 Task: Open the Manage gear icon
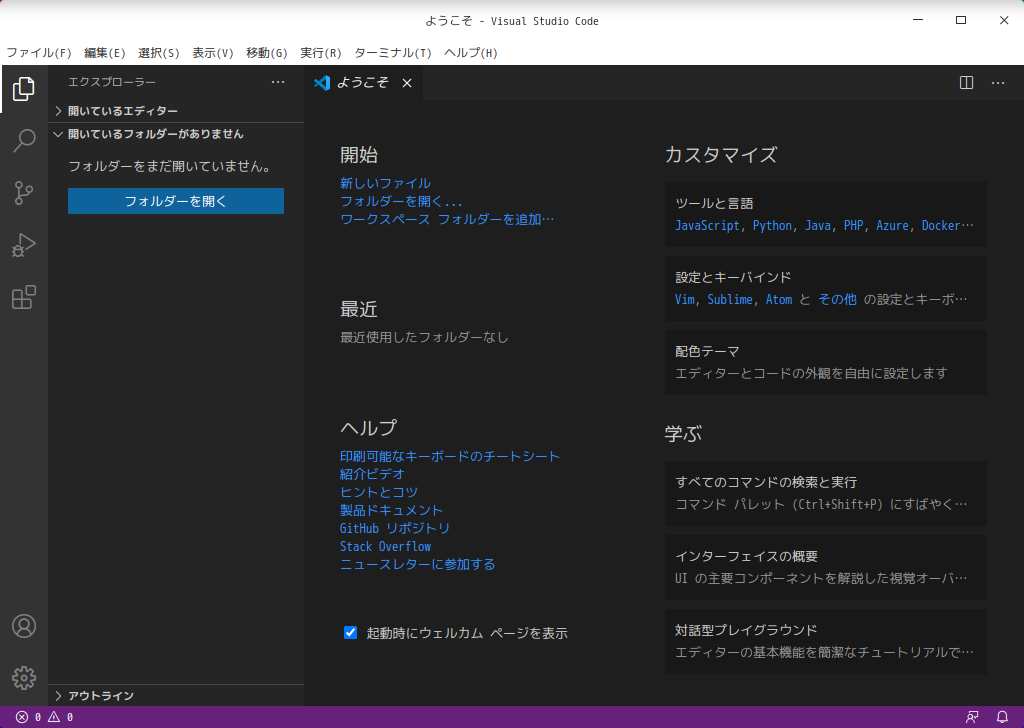click(24, 678)
